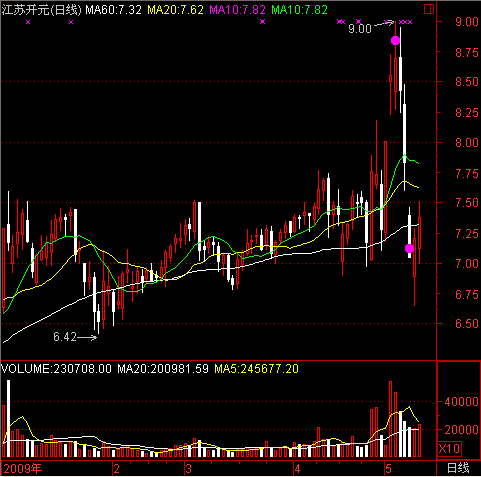
Task: Click month 3 marker on the time axis
Action: click(189, 469)
